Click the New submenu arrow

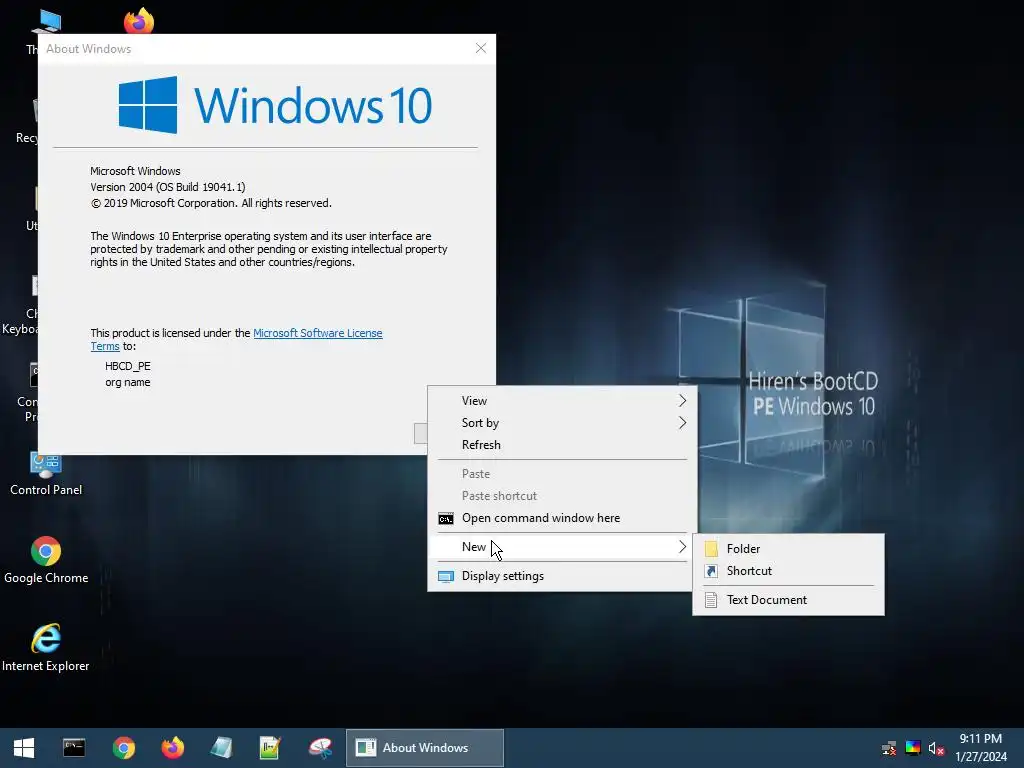[682, 547]
